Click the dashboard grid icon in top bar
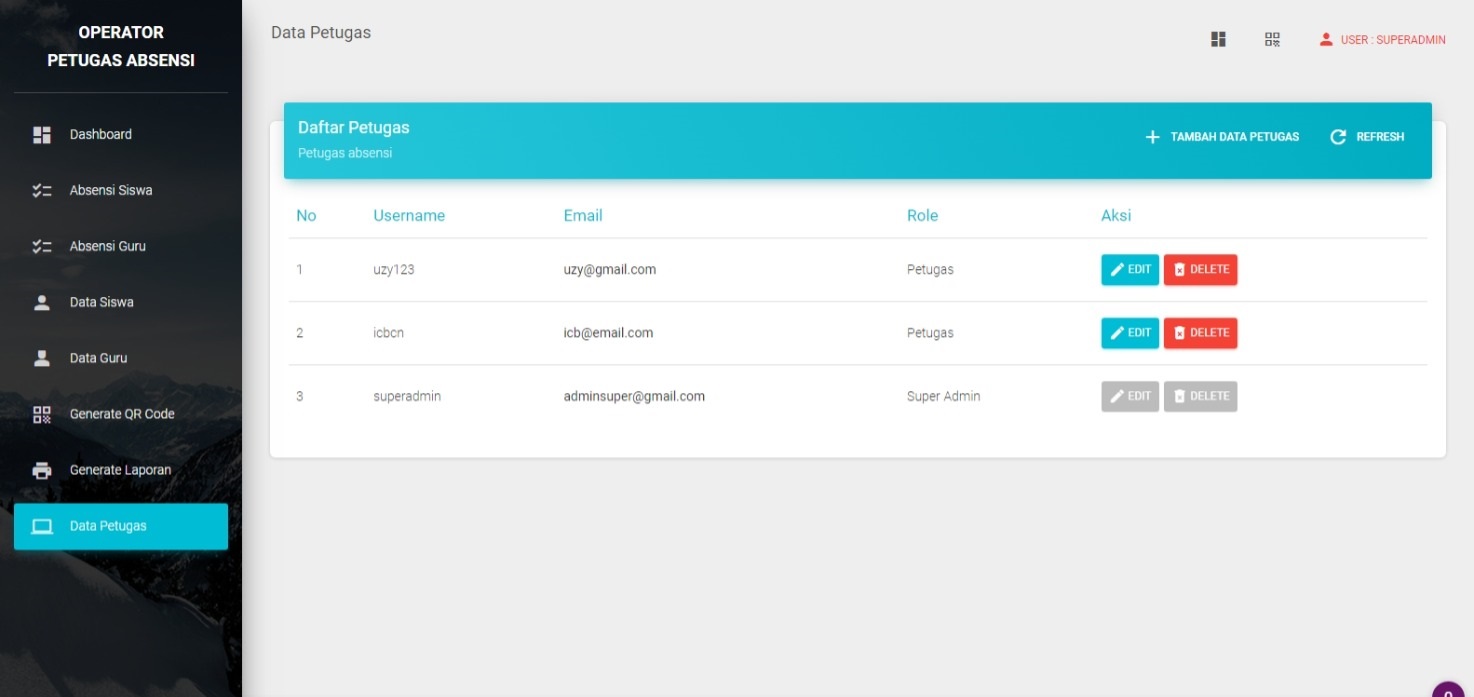 [1218, 39]
